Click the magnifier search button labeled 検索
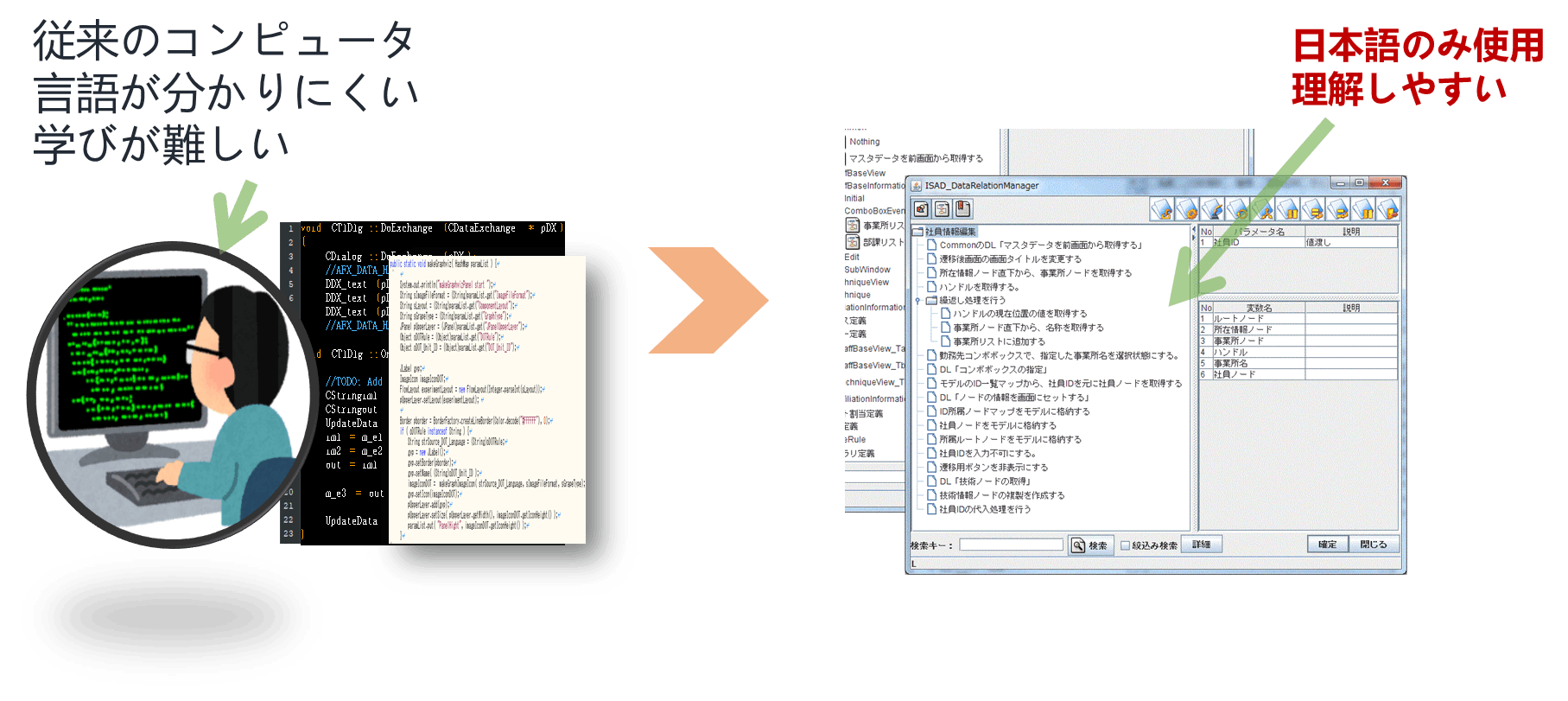 [1090, 545]
